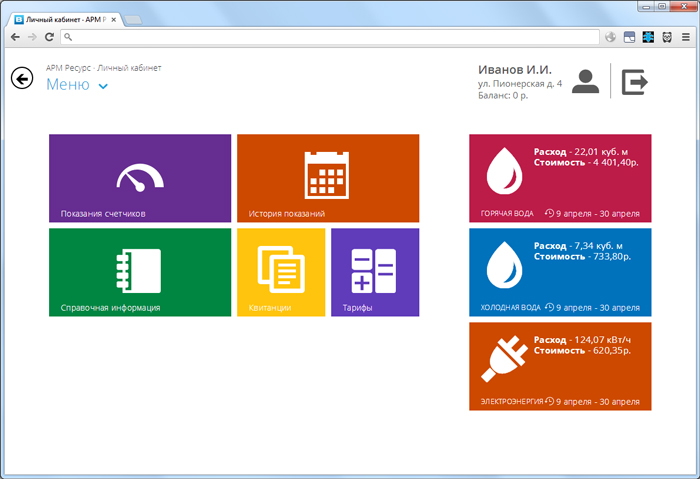Click the Иванов И.И. user name

514,69
